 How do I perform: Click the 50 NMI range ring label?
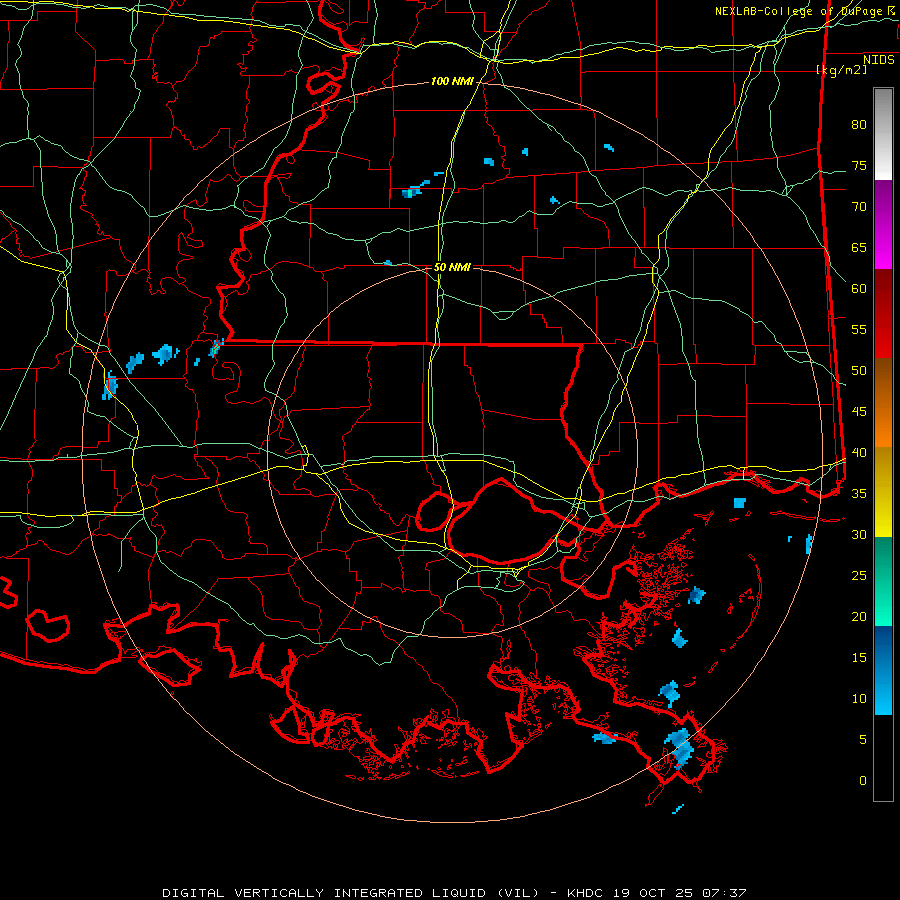pyautogui.click(x=452, y=267)
